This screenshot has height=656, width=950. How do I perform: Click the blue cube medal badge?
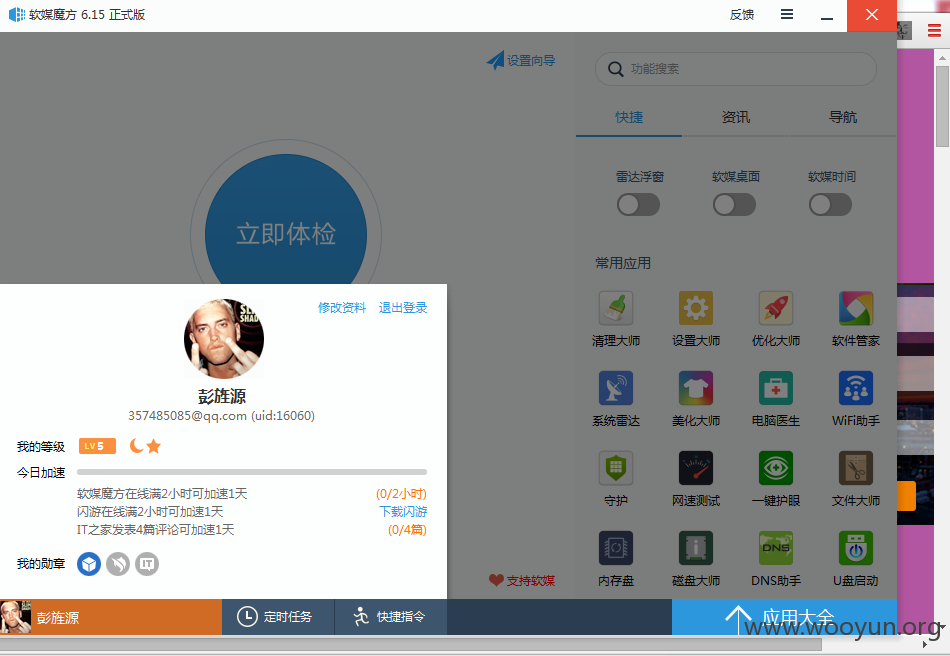89,564
